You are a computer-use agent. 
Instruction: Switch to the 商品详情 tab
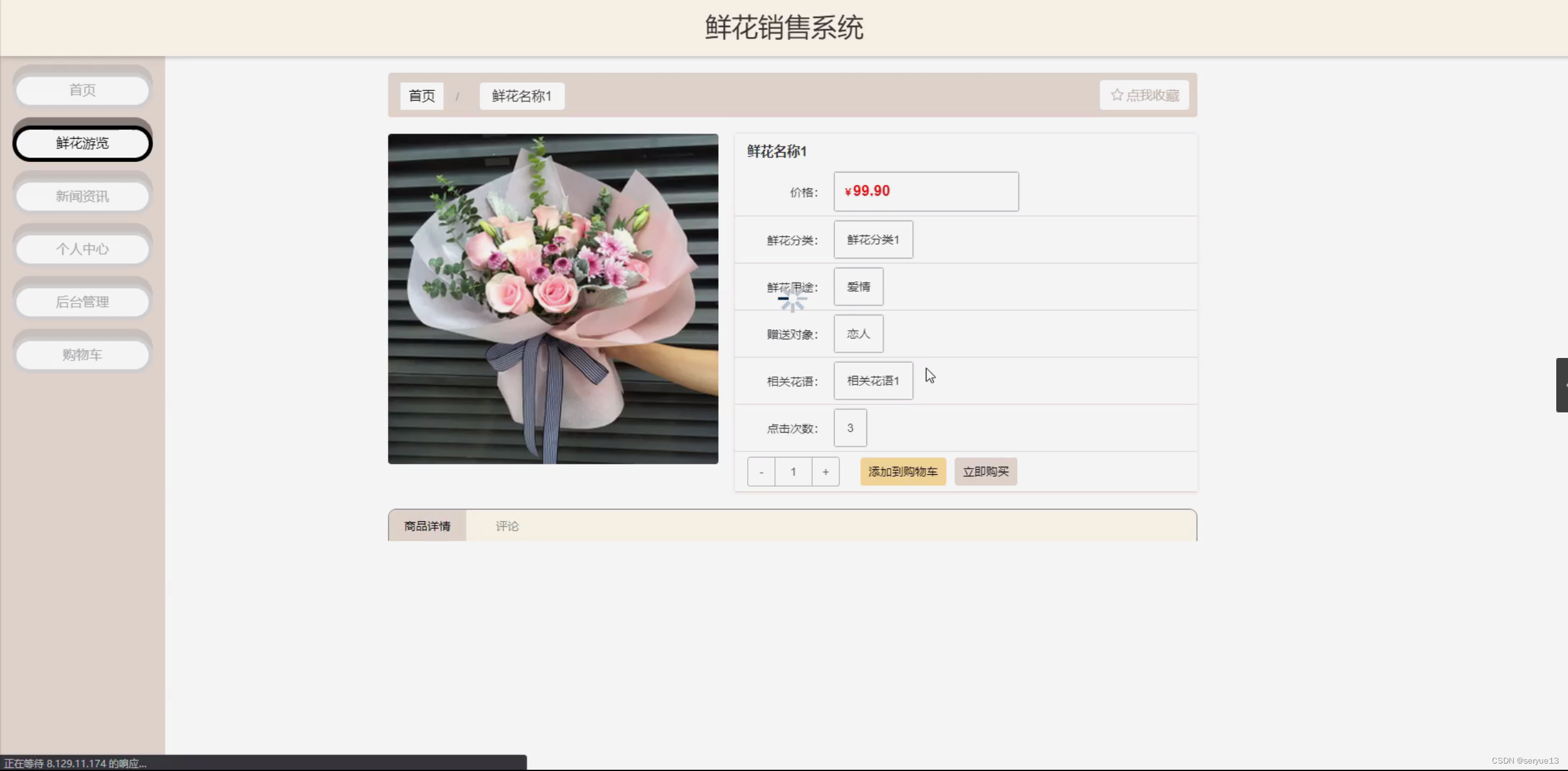[427, 526]
